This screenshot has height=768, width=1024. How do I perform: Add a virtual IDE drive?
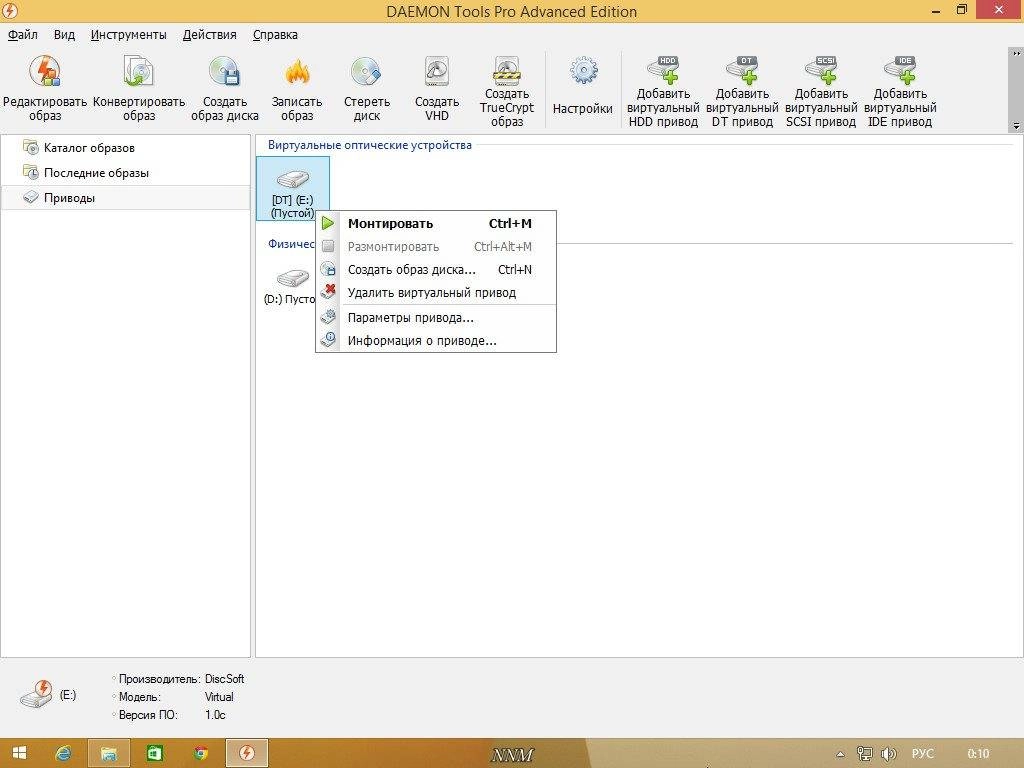click(900, 91)
